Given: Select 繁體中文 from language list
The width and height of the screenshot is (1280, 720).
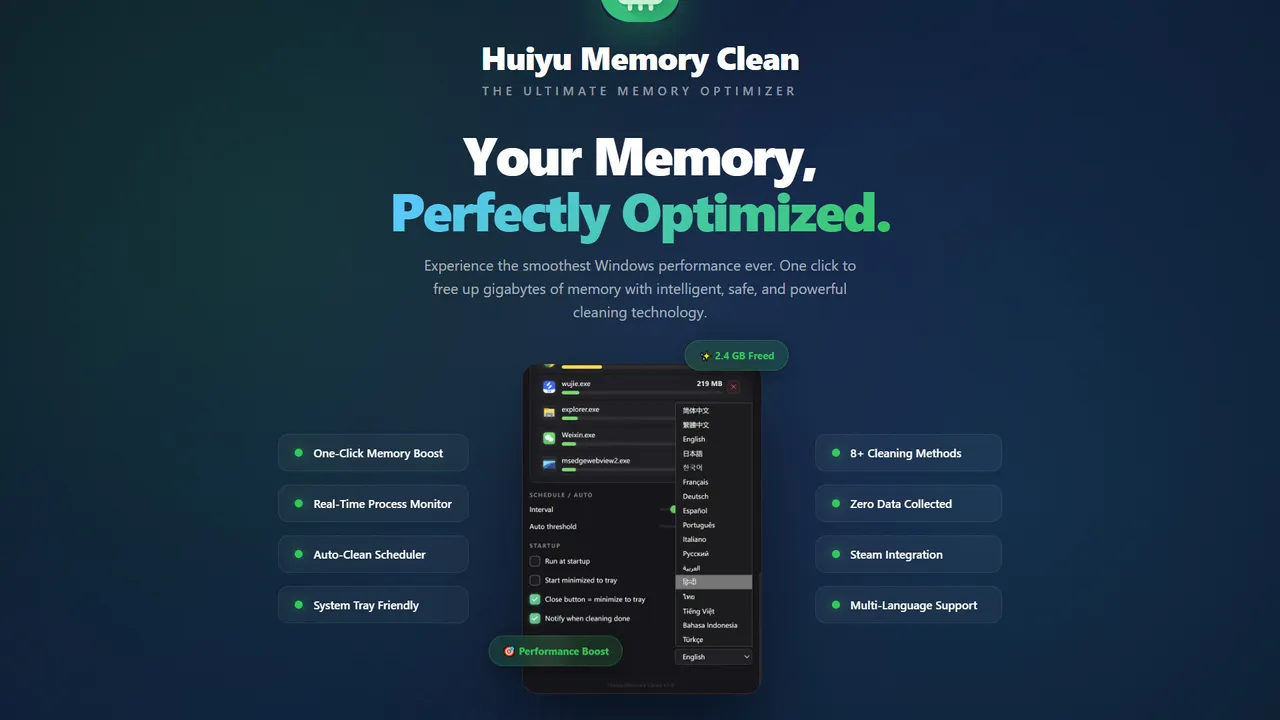Looking at the screenshot, I should [x=714, y=425].
